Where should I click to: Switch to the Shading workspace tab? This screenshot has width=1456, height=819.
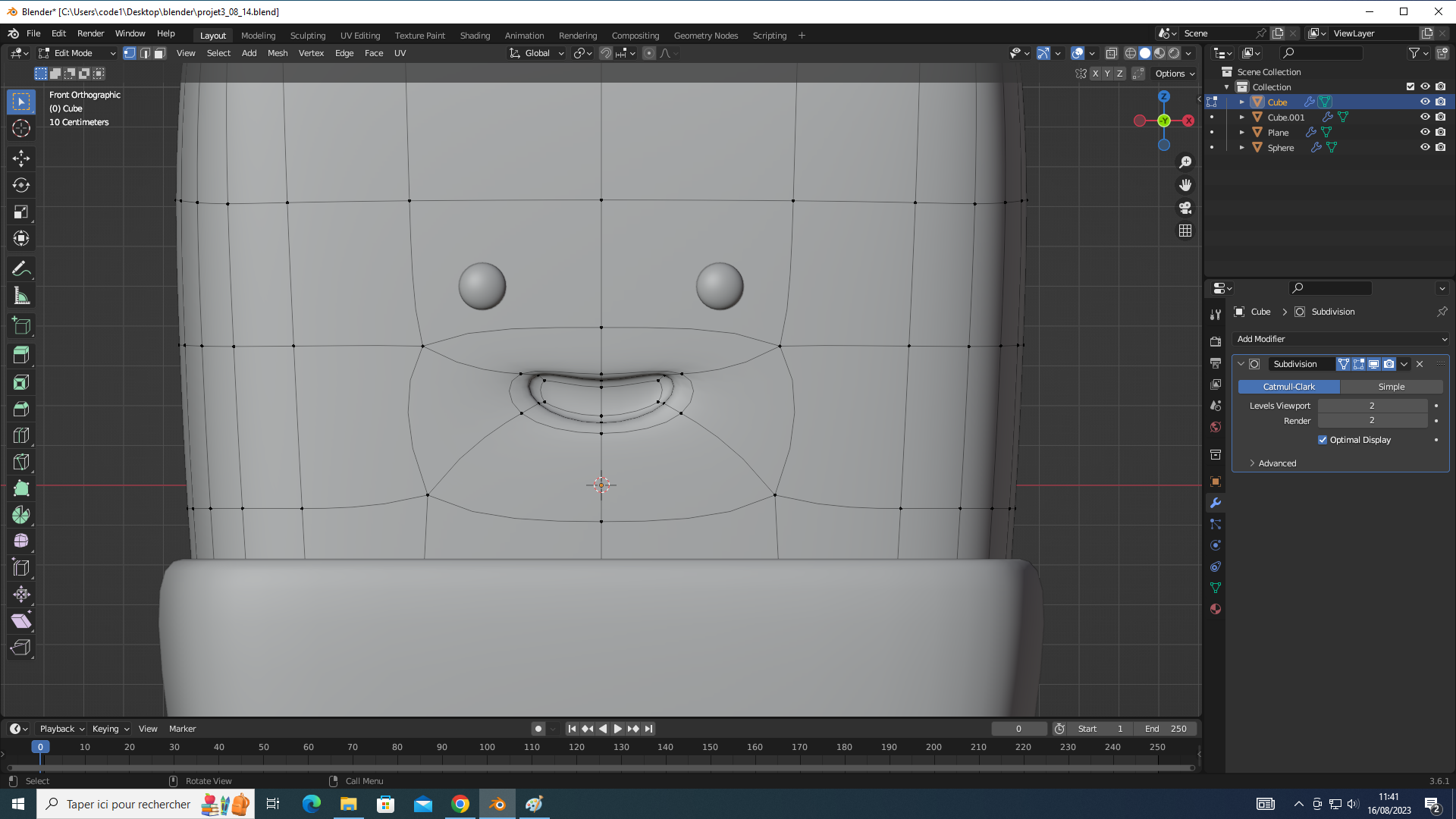pyautogui.click(x=475, y=36)
